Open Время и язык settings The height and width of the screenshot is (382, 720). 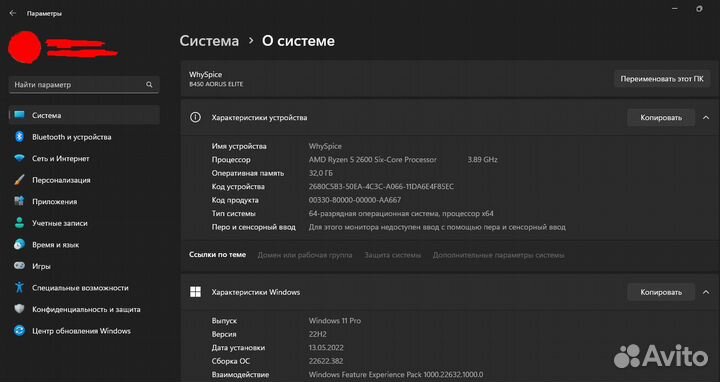(84, 244)
